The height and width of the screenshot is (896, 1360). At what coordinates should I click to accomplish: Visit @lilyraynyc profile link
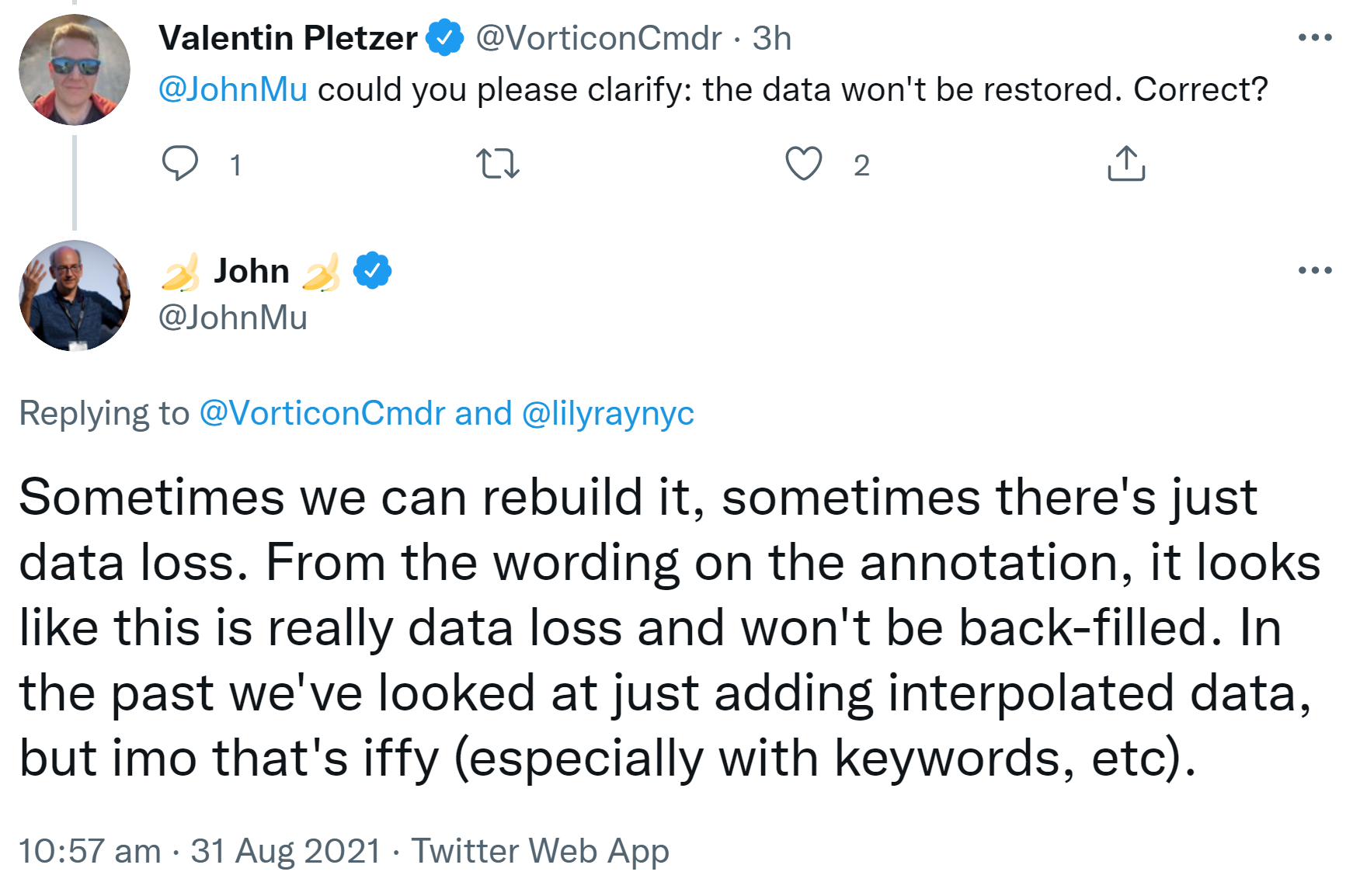[x=607, y=413]
